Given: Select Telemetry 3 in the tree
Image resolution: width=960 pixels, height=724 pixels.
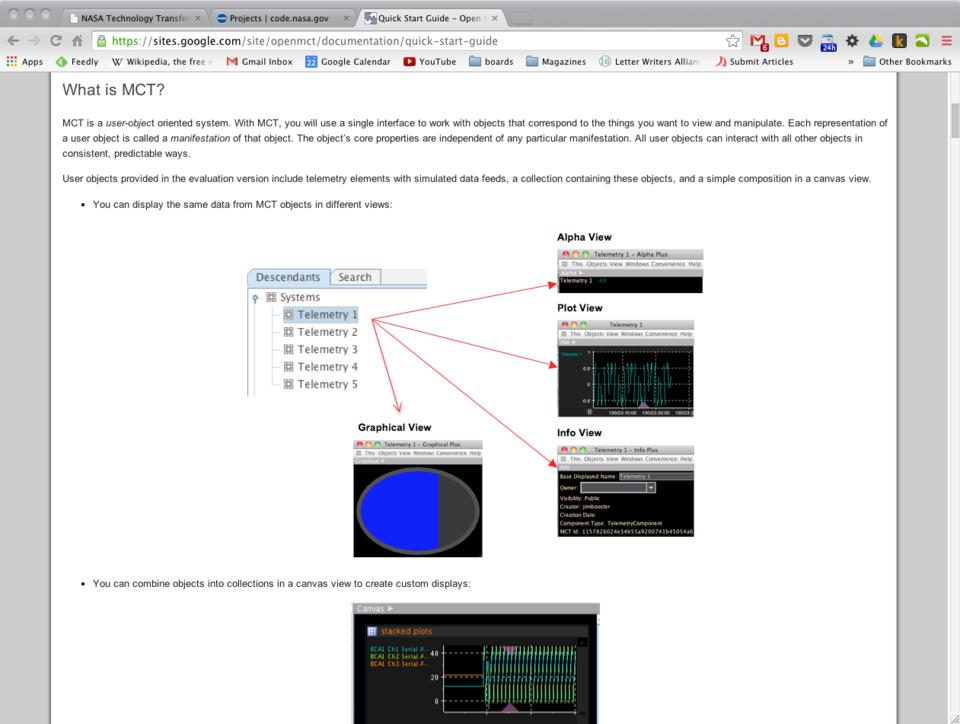Looking at the screenshot, I should [321, 349].
